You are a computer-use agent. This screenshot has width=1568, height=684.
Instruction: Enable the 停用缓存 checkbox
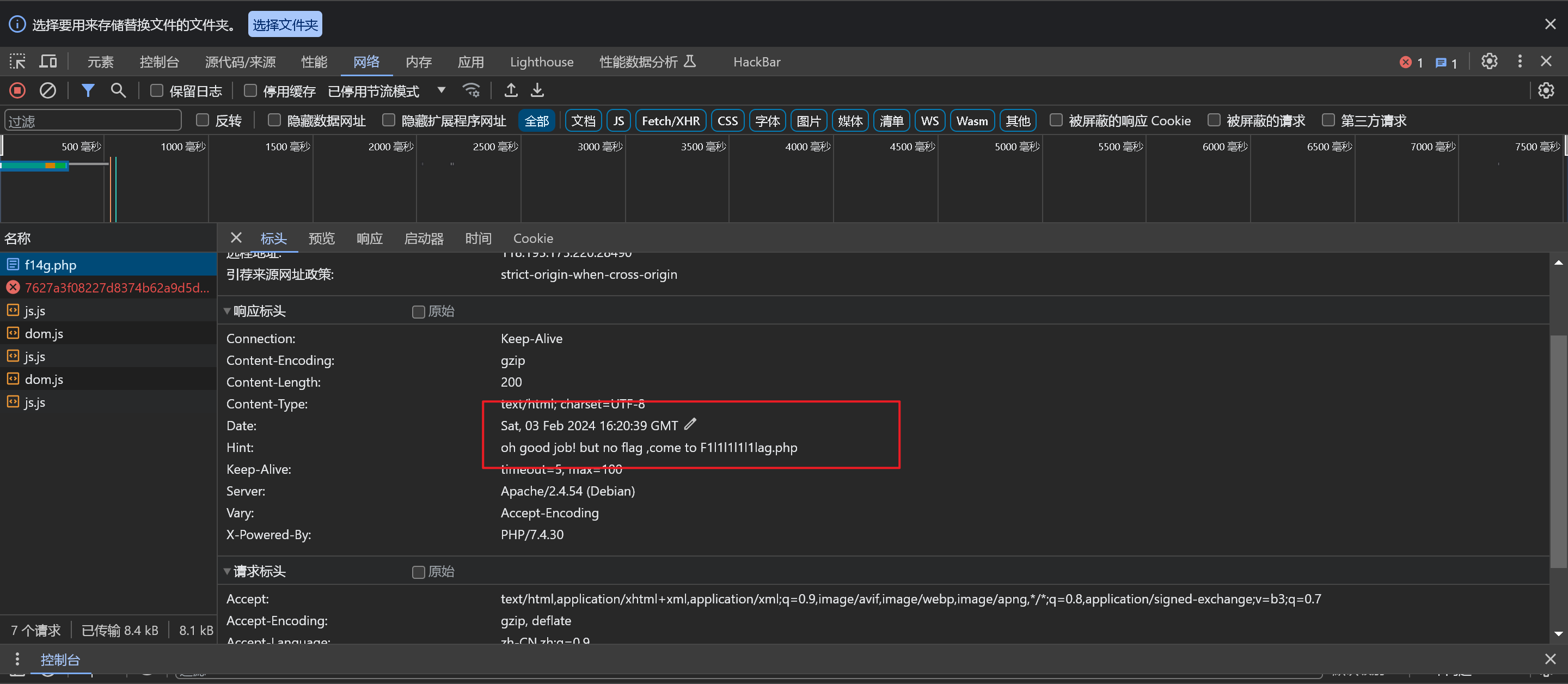(x=249, y=91)
